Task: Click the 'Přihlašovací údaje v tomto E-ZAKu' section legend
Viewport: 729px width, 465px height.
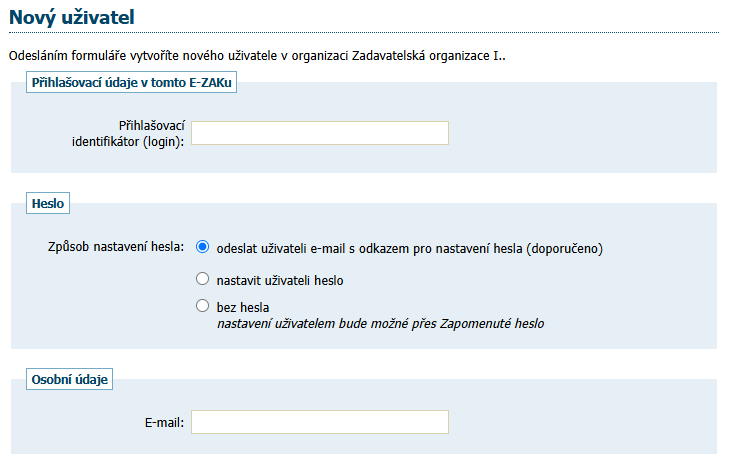Action: click(x=132, y=83)
